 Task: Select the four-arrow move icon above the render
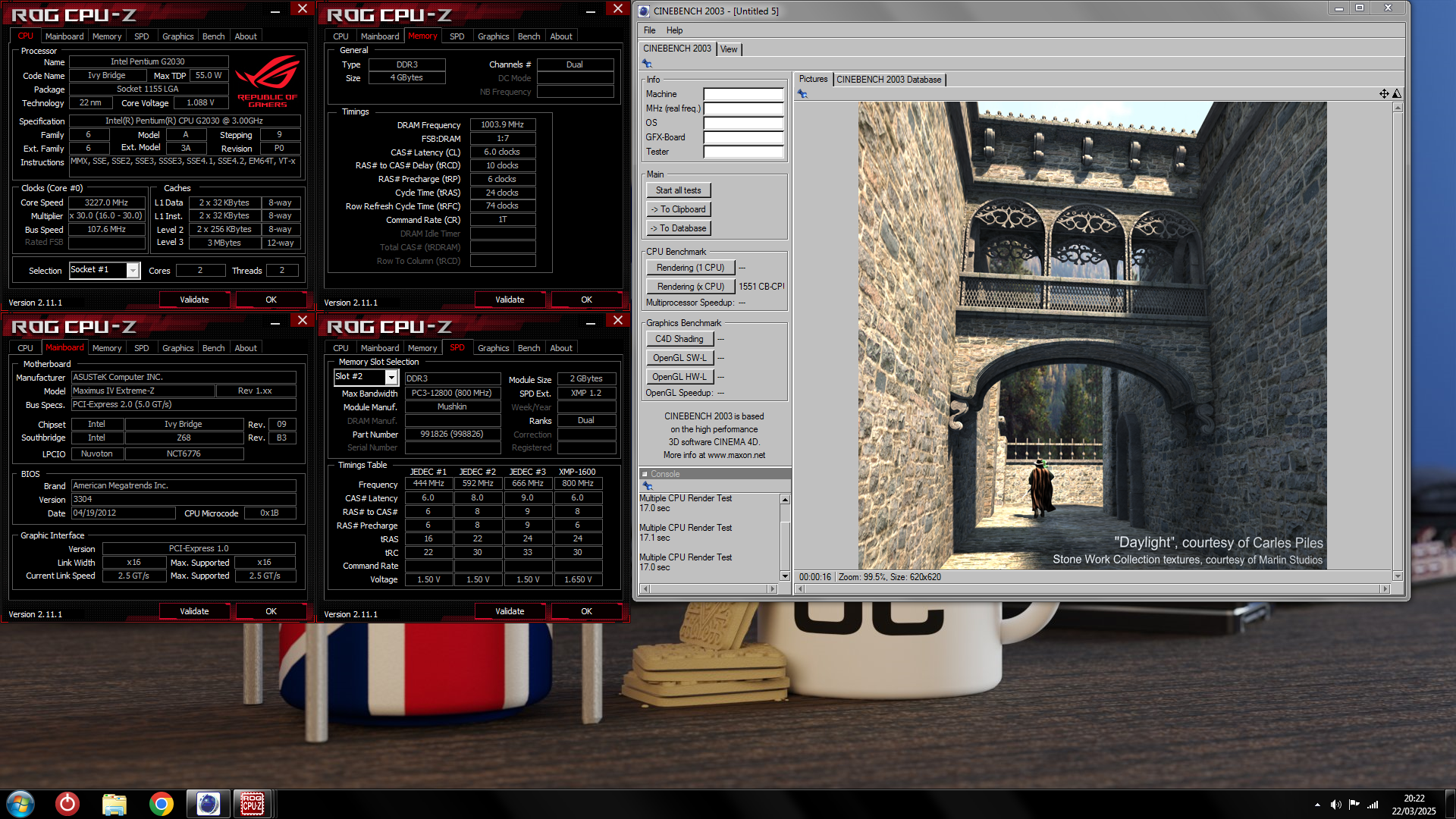[x=1384, y=93]
